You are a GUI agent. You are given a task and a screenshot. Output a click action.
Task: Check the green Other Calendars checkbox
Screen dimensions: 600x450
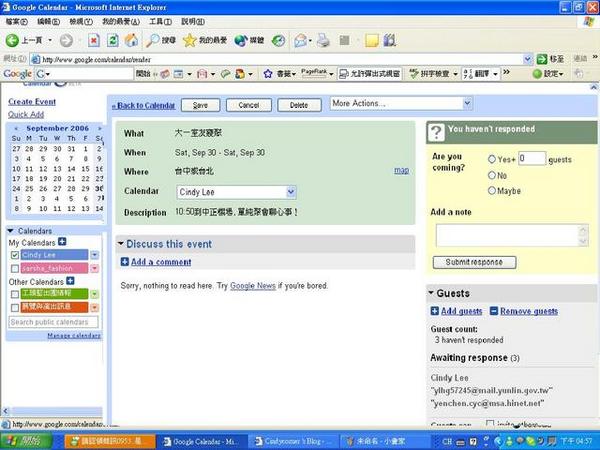coord(15,294)
